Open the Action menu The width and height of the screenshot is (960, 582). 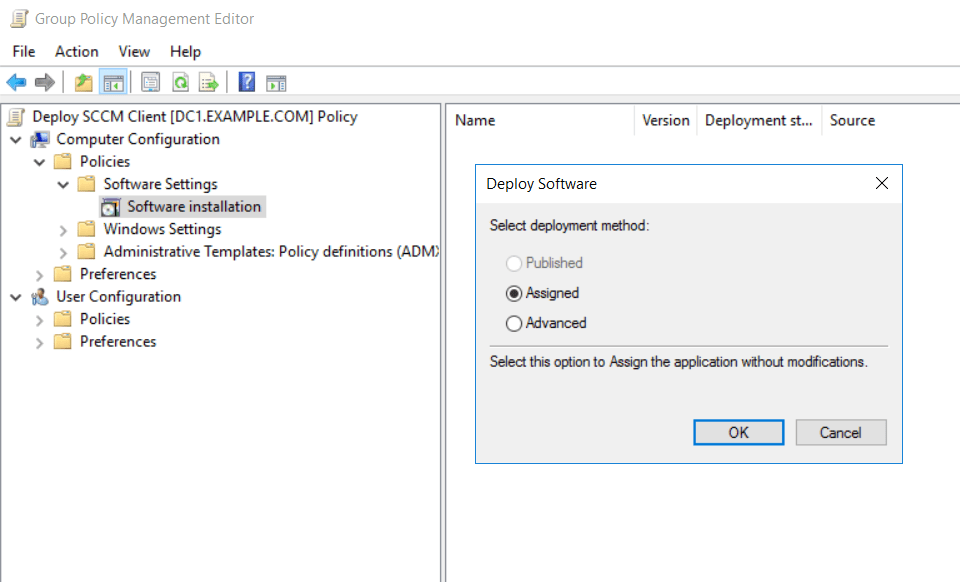[x=76, y=51]
